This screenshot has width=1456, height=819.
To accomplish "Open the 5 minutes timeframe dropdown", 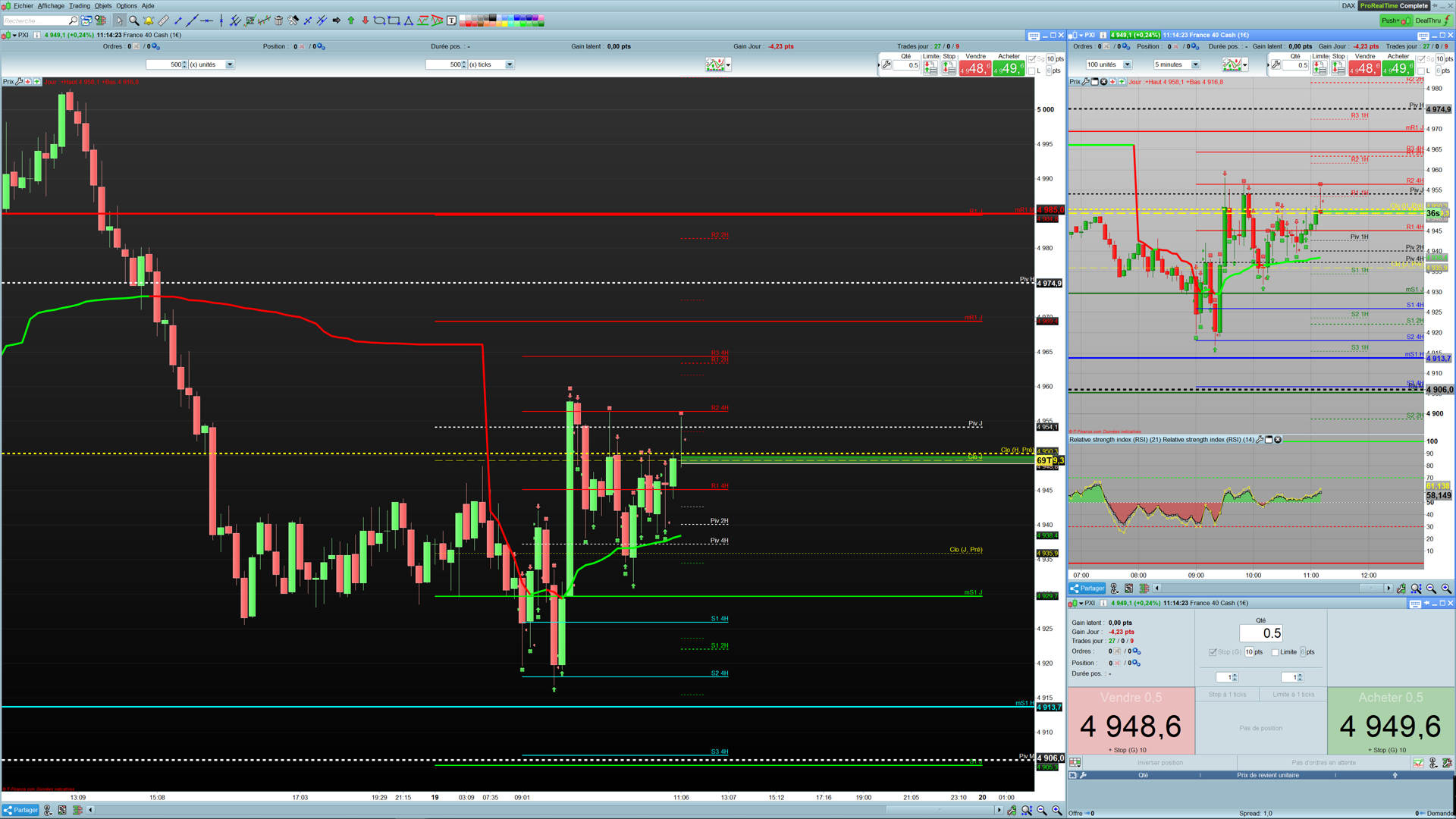I will (x=1195, y=64).
